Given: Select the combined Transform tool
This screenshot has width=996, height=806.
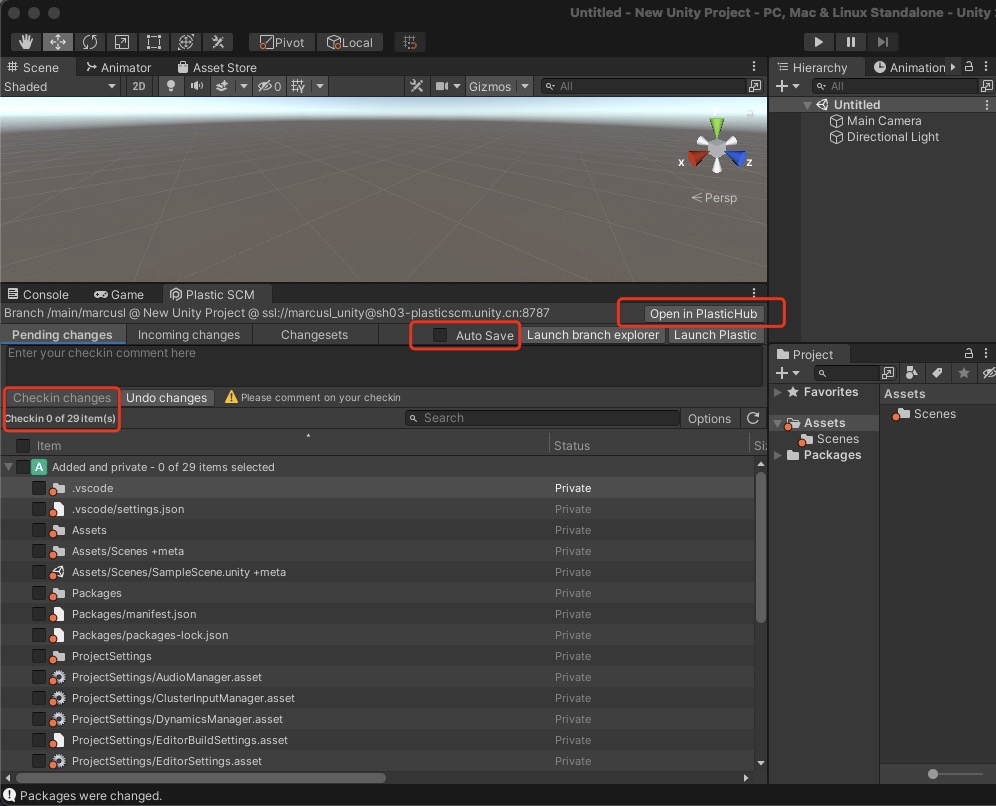Looking at the screenshot, I should point(185,42).
